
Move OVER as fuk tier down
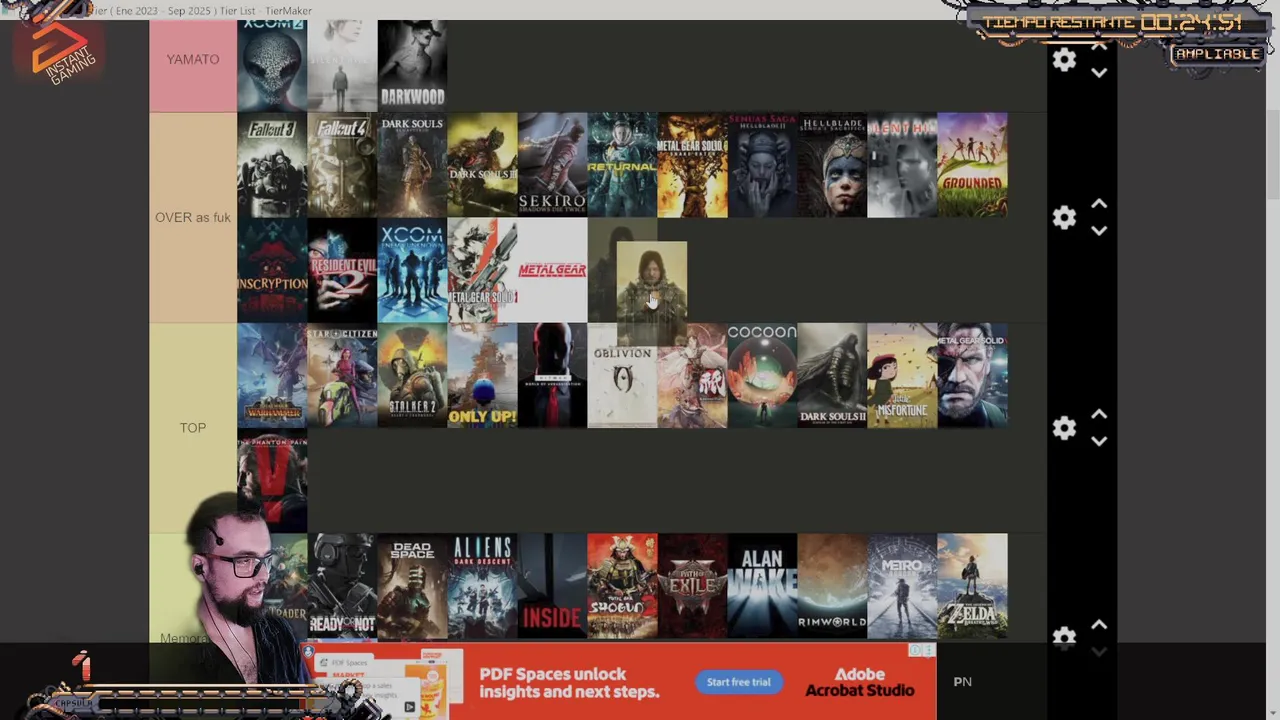1099,231
